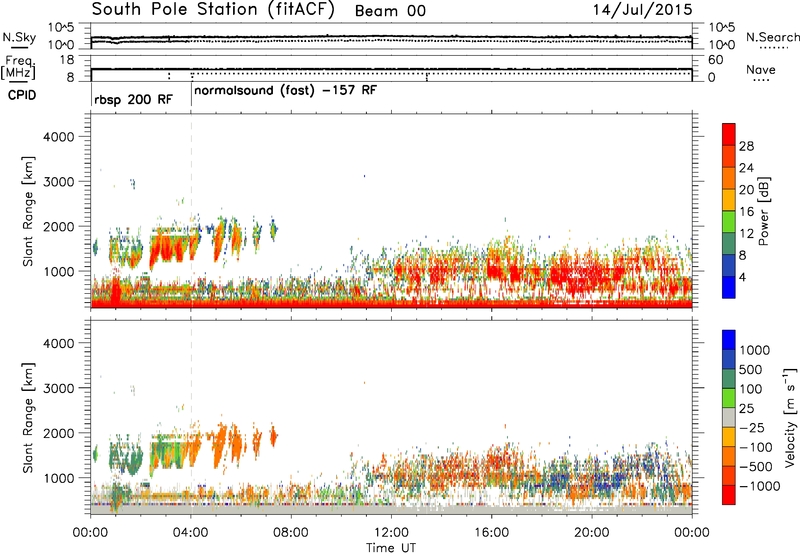The height and width of the screenshot is (554, 800).
Task: Click the '16' tick on power colorbar
Action: [x=746, y=212]
